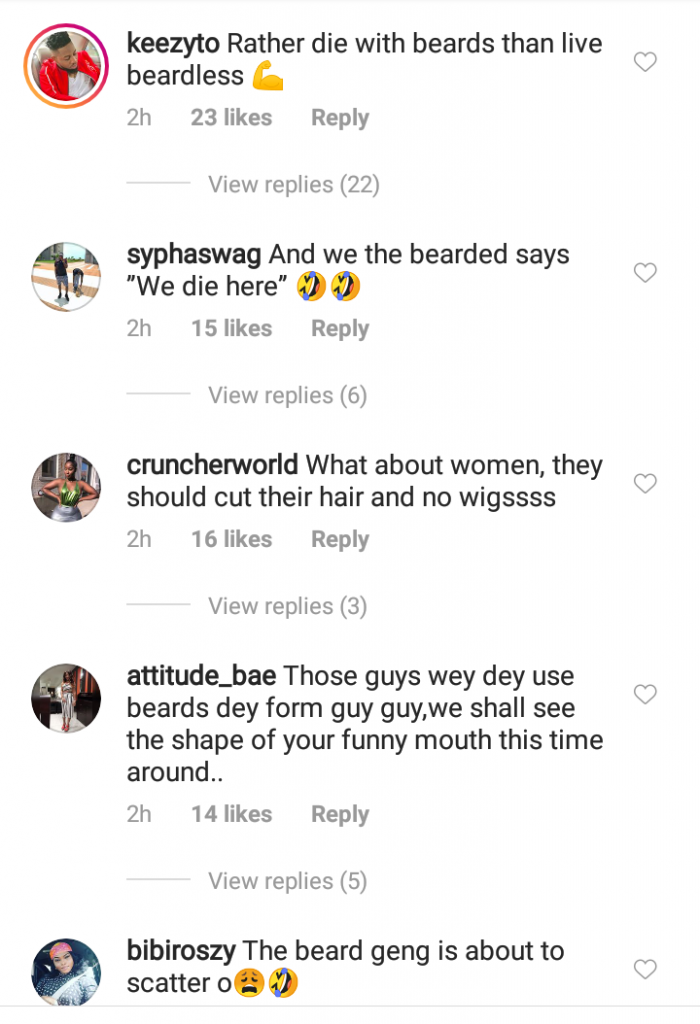The width and height of the screenshot is (700, 1024).
Task: Tap cruncherworld's profile avatar
Action: click(66, 487)
